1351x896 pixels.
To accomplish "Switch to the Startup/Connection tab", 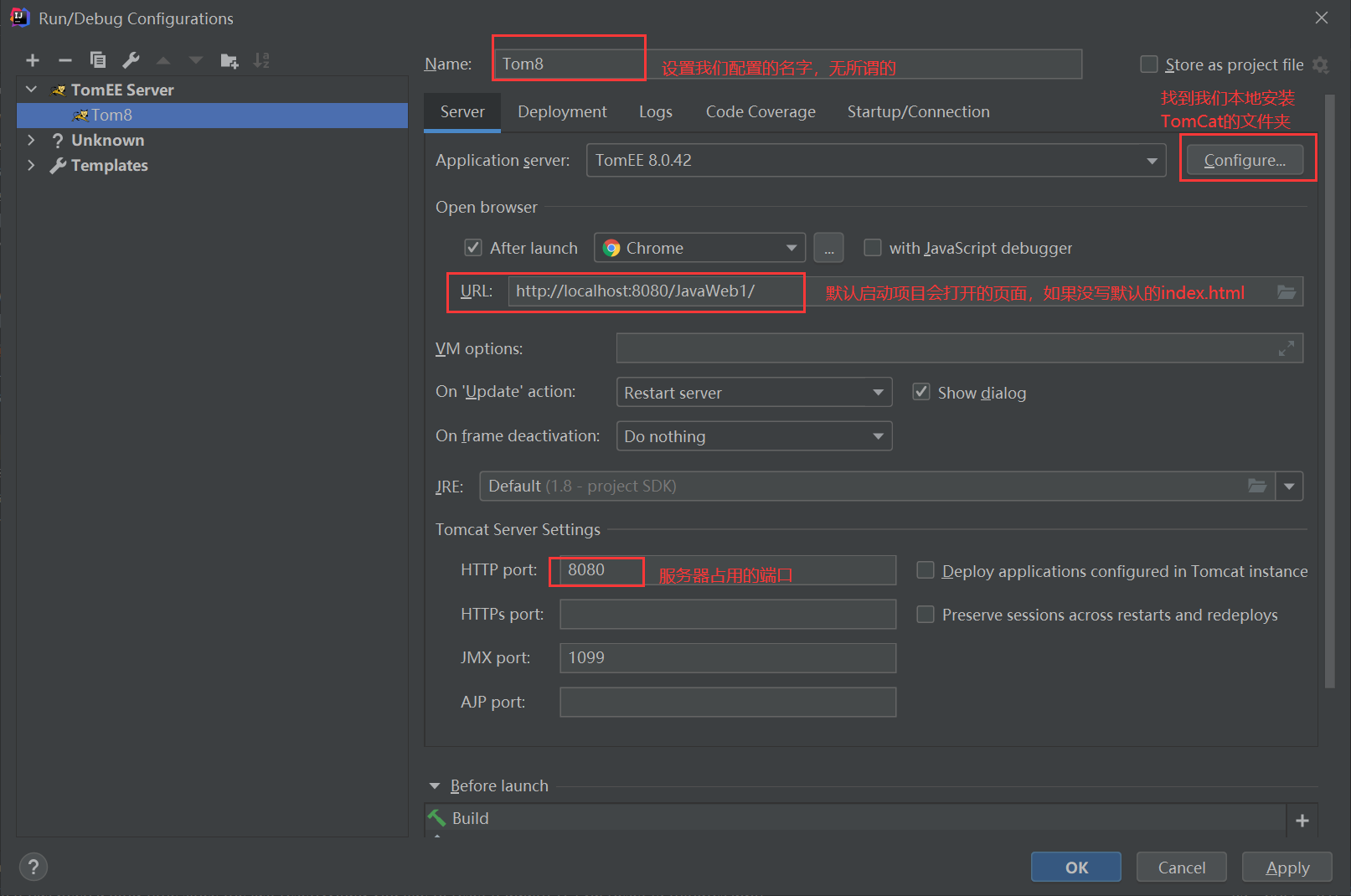I will [x=918, y=112].
